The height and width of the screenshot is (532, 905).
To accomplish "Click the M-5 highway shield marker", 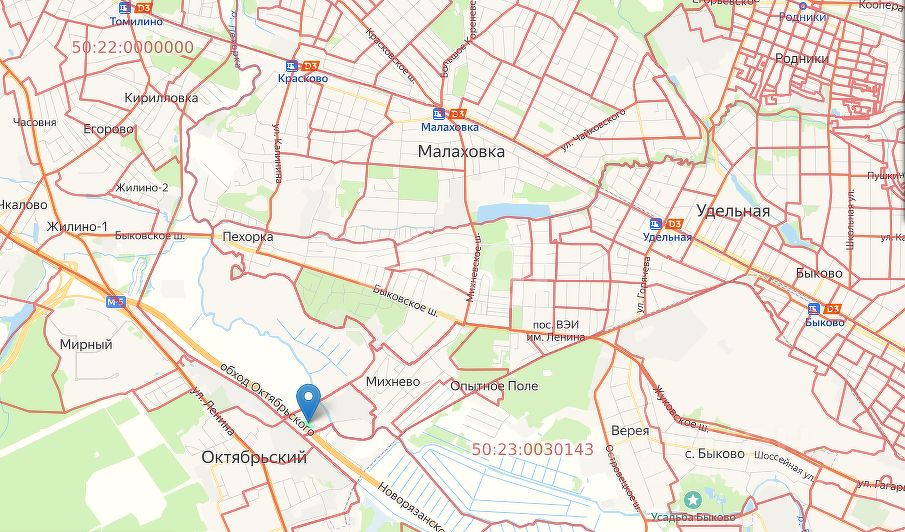I will click(x=116, y=301).
